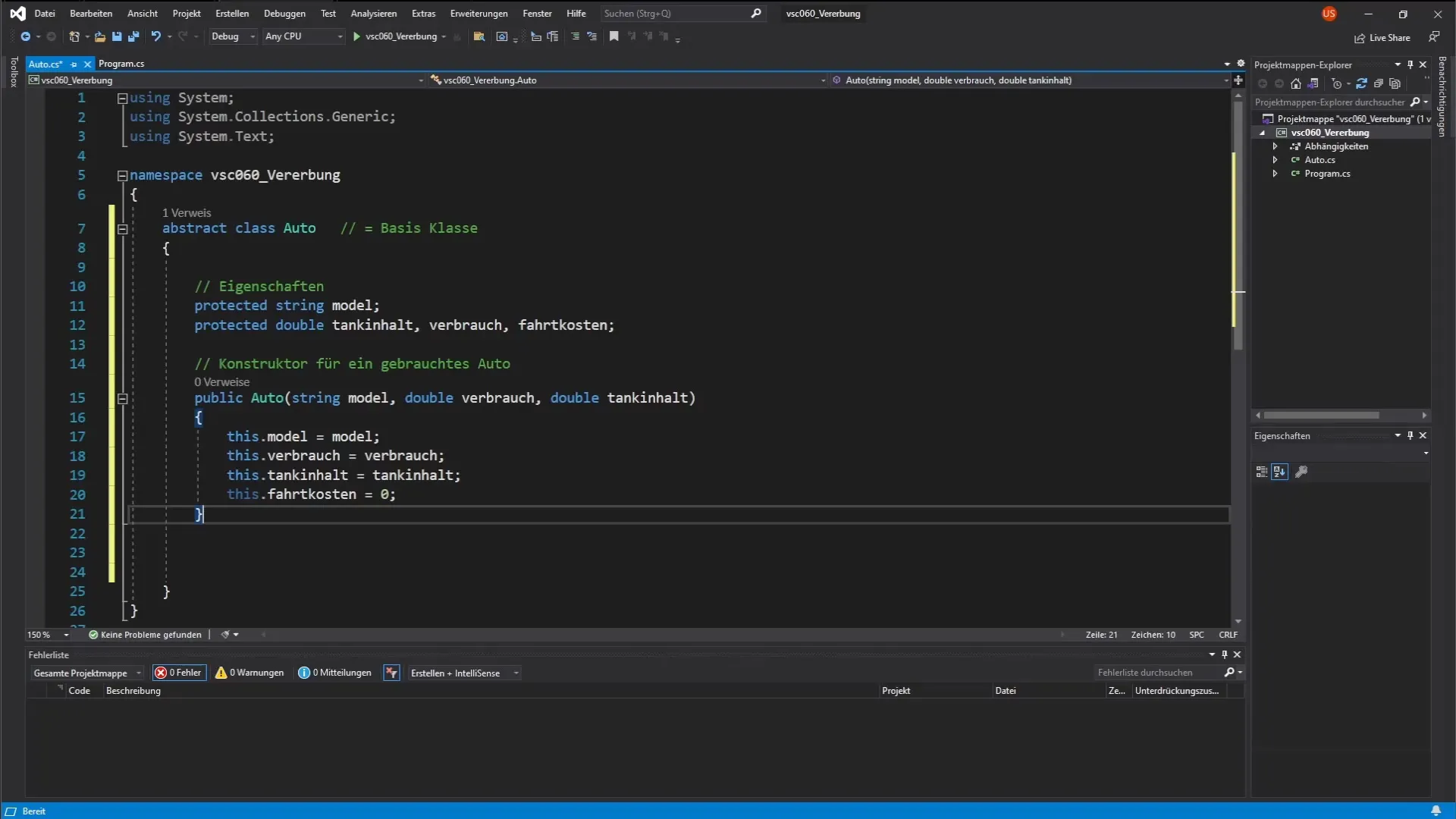Click the new project icon
Screen dimensions: 1456x819
(74, 36)
